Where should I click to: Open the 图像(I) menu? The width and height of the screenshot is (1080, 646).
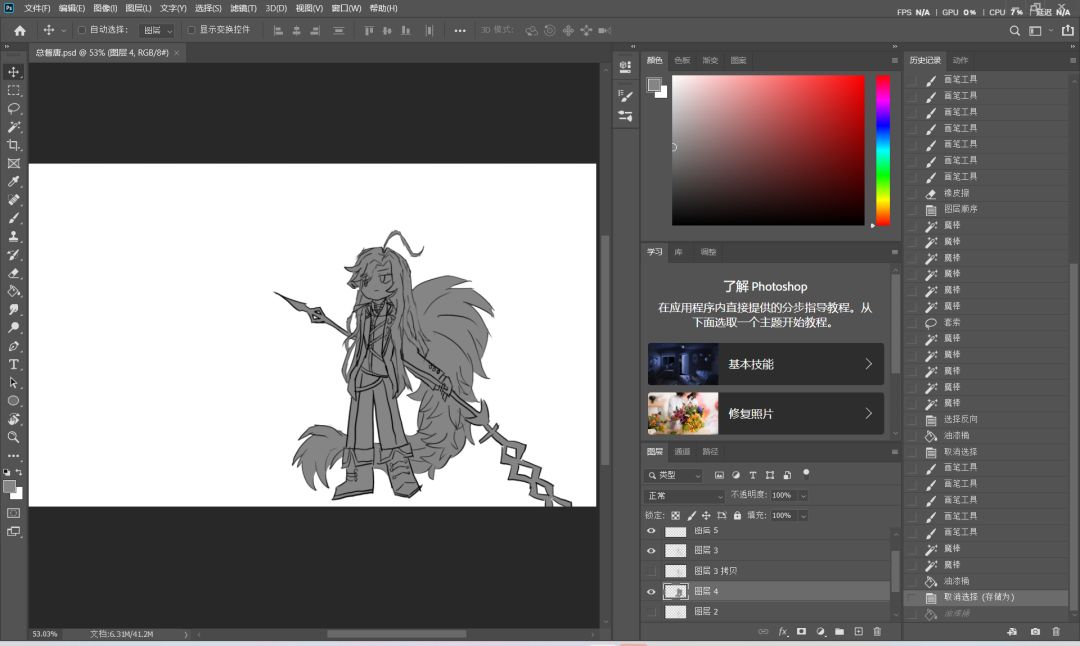pos(105,8)
